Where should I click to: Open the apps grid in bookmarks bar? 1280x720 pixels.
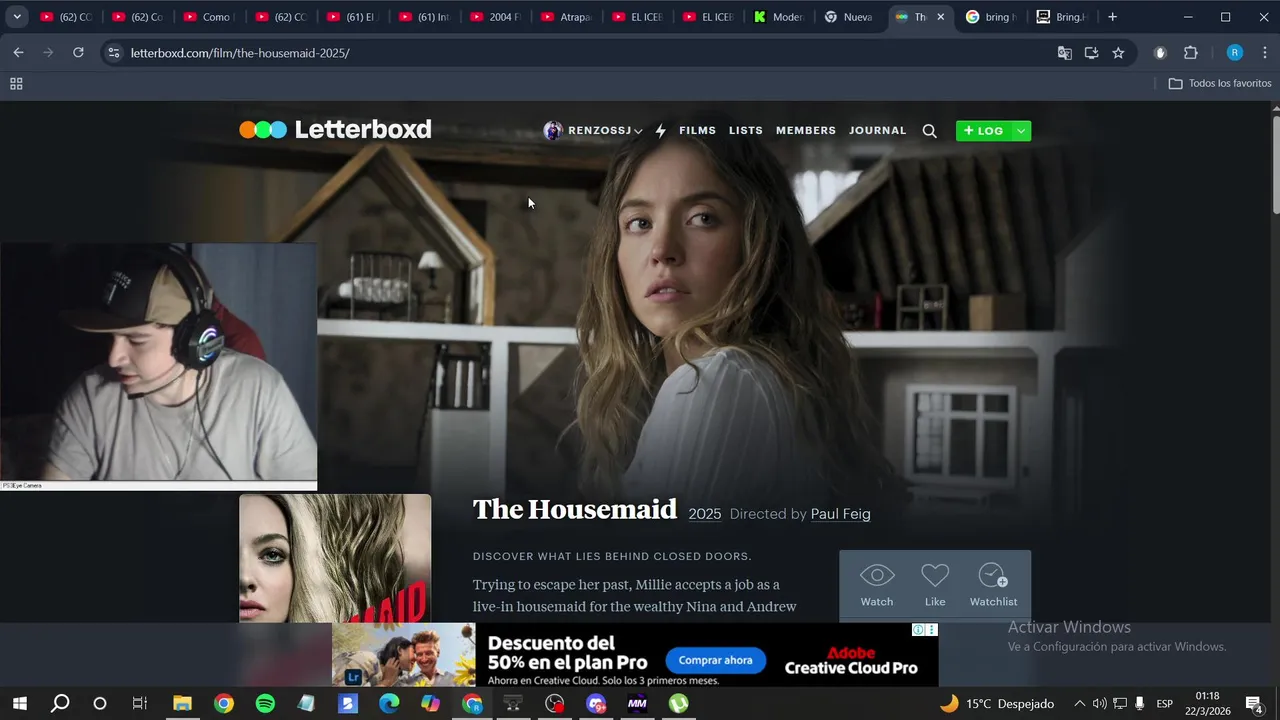click(x=16, y=84)
